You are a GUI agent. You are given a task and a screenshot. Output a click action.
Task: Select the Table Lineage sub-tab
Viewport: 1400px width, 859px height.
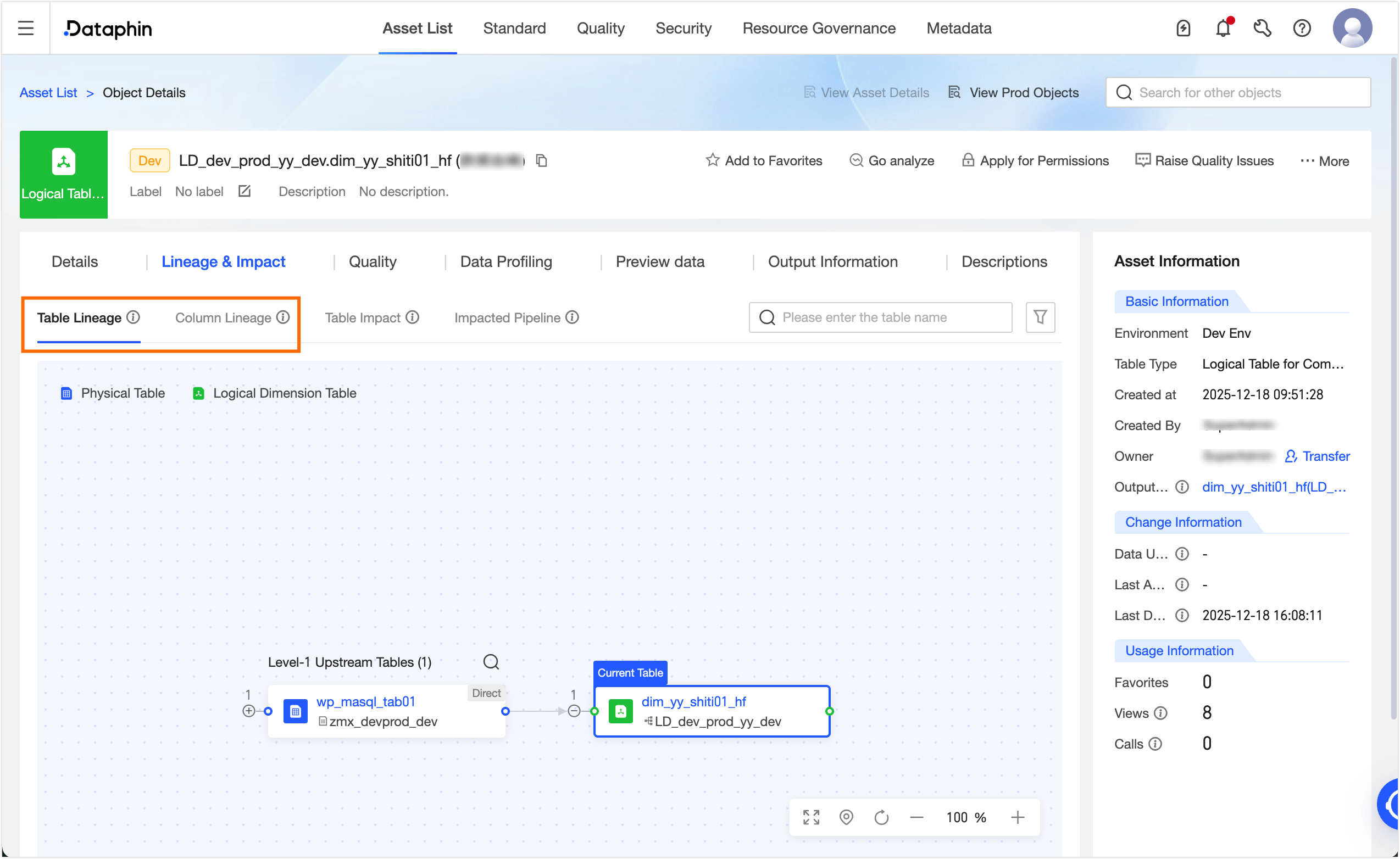[79, 317]
